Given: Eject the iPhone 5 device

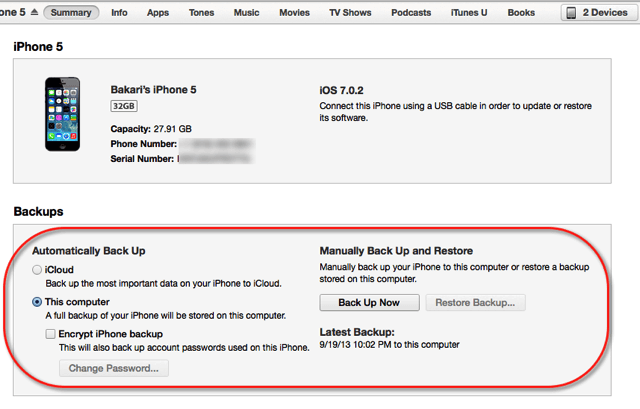Looking at the screenshot, I should (35, 12).
